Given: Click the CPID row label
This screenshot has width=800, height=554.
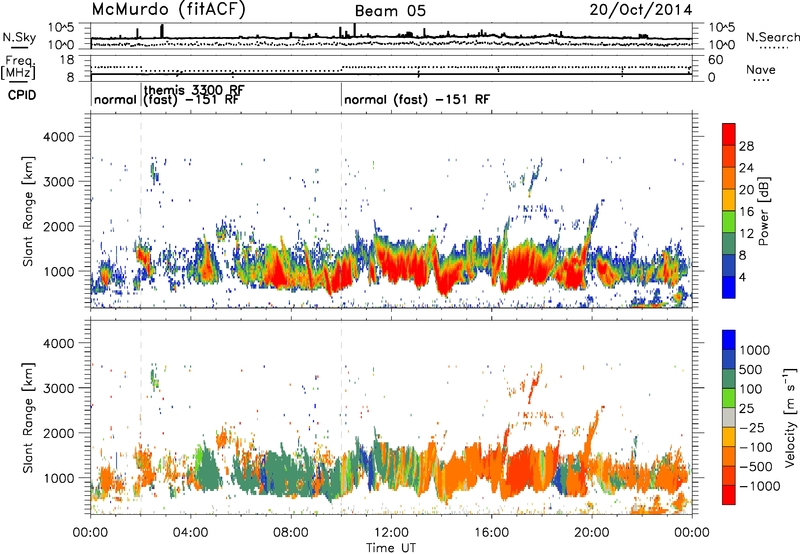Looking at the screenshot, I should click(22, 95).
